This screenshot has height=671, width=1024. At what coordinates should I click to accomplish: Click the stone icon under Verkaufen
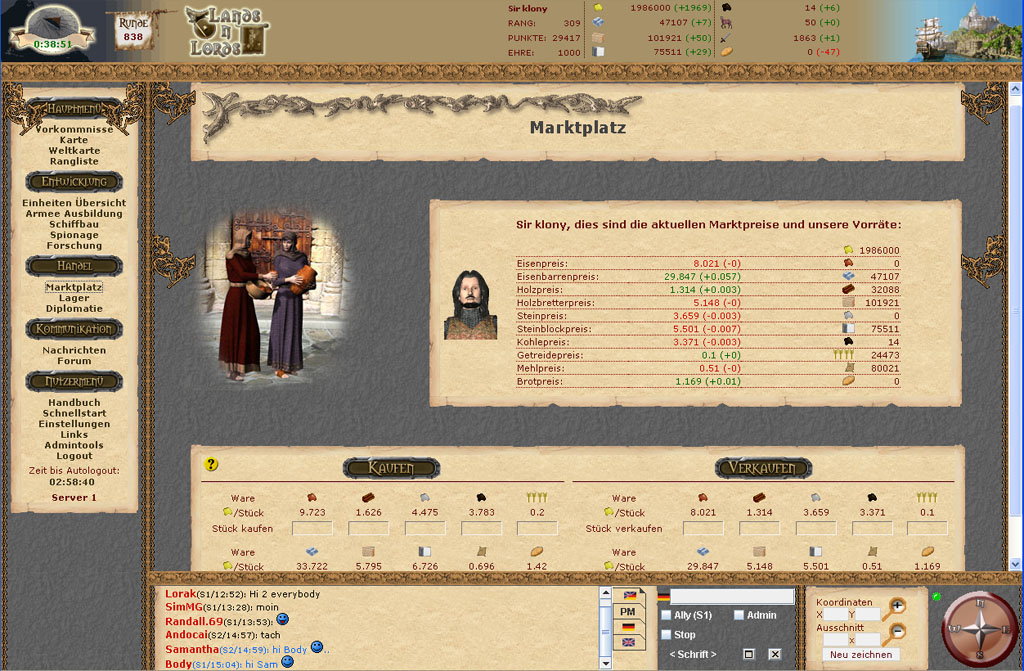point(816,498)
